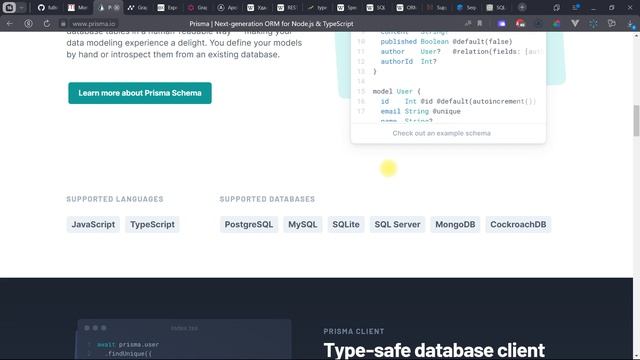Screen dimensions: 640x360
Task: Click the 'SUPPORTED DATABASES' heading
Action: pyautogui.click(x=267, y=199)
